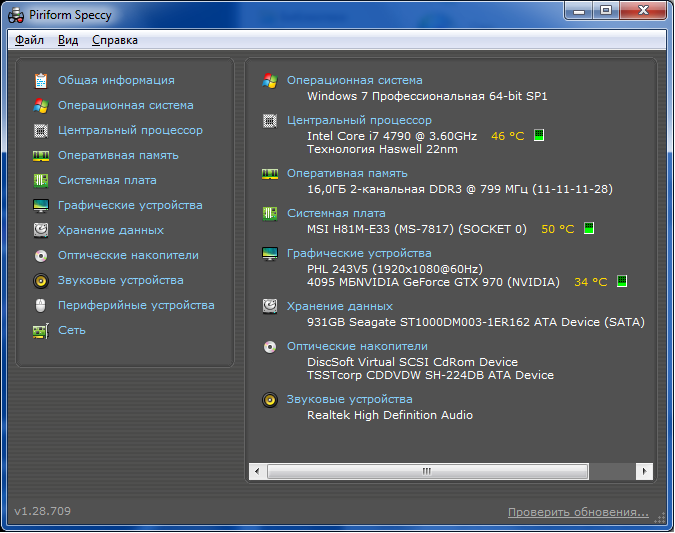Screen dimensions: 675x533
Task: Click the green GPU temperature indicator next to 34 °C
Action: pyautogui.click(x=622, y=281)
